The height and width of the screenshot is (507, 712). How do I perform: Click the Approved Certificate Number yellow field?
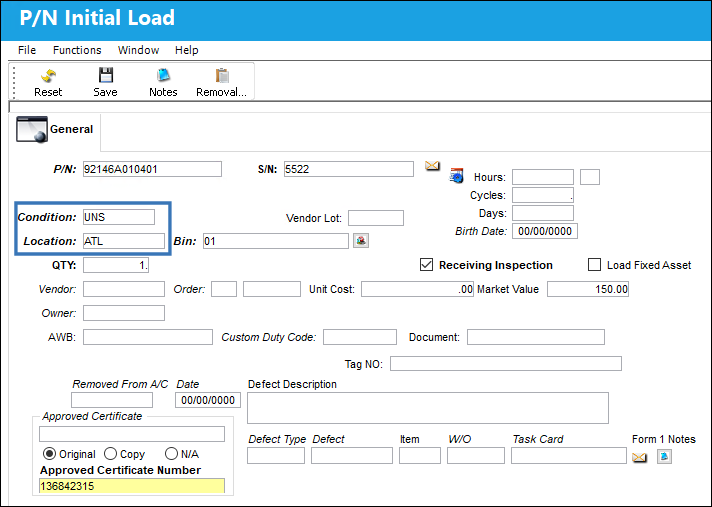pos(132,486)
